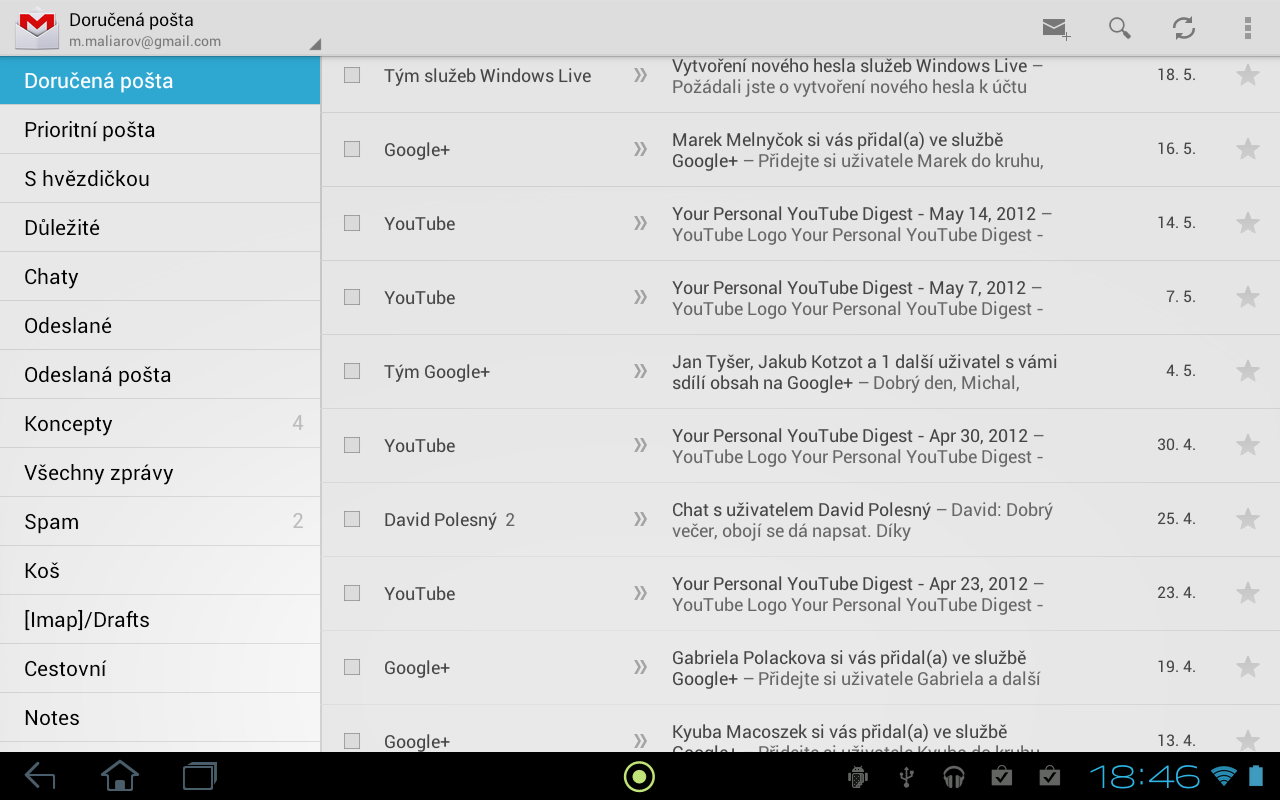Switch to Prioritní pošta

click(x=160, y=129)
